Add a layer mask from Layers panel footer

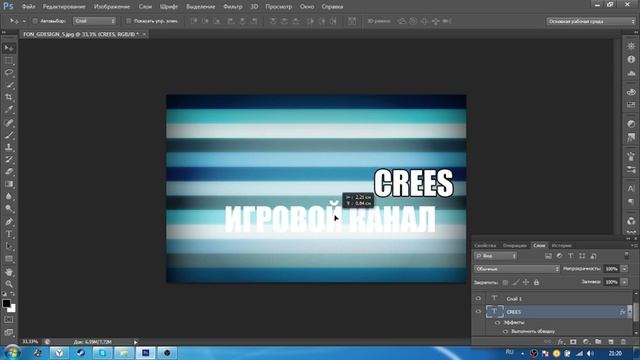coord(573,342)
